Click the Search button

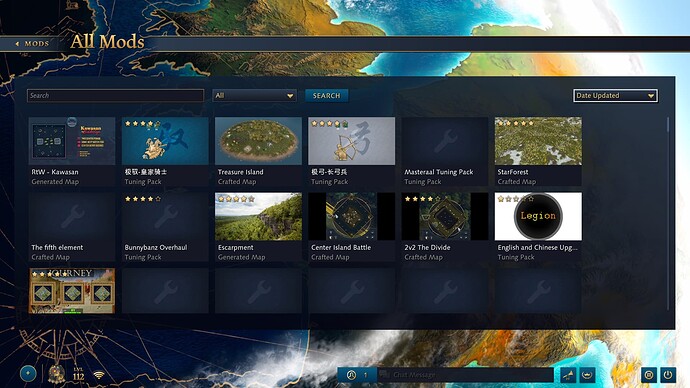click(327, 95)
